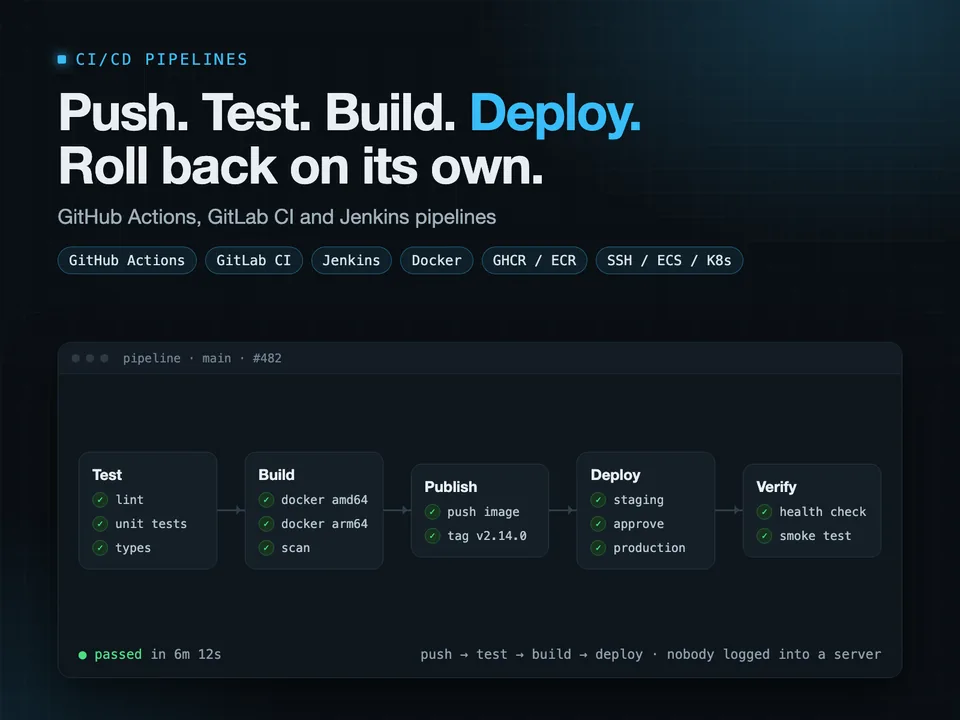Click the check icon next to scan
Image resolution: width=960 pixels, height=720 pixels.
(x=266, y=547)
